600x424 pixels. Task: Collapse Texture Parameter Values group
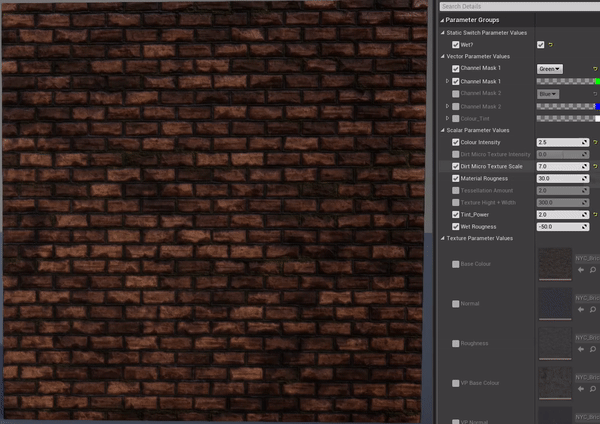coord(443,238)
